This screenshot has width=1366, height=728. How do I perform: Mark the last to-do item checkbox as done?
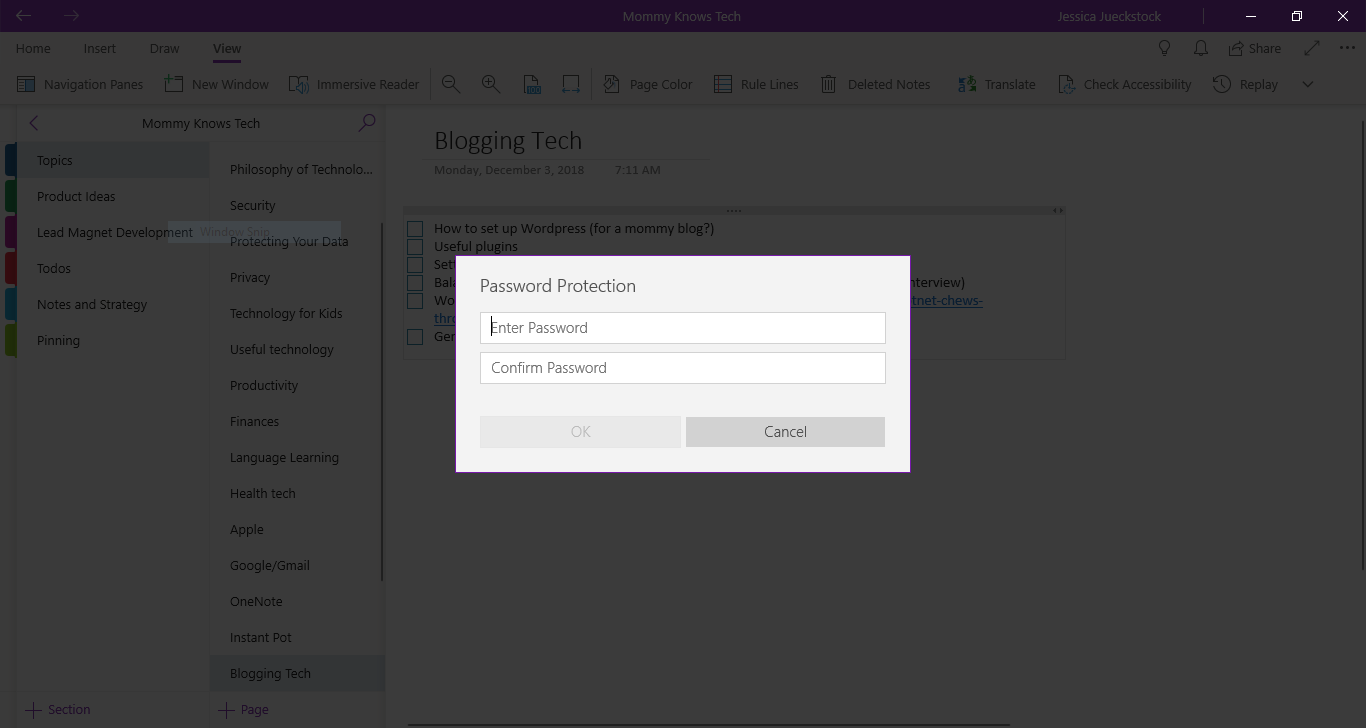(415, 337)
